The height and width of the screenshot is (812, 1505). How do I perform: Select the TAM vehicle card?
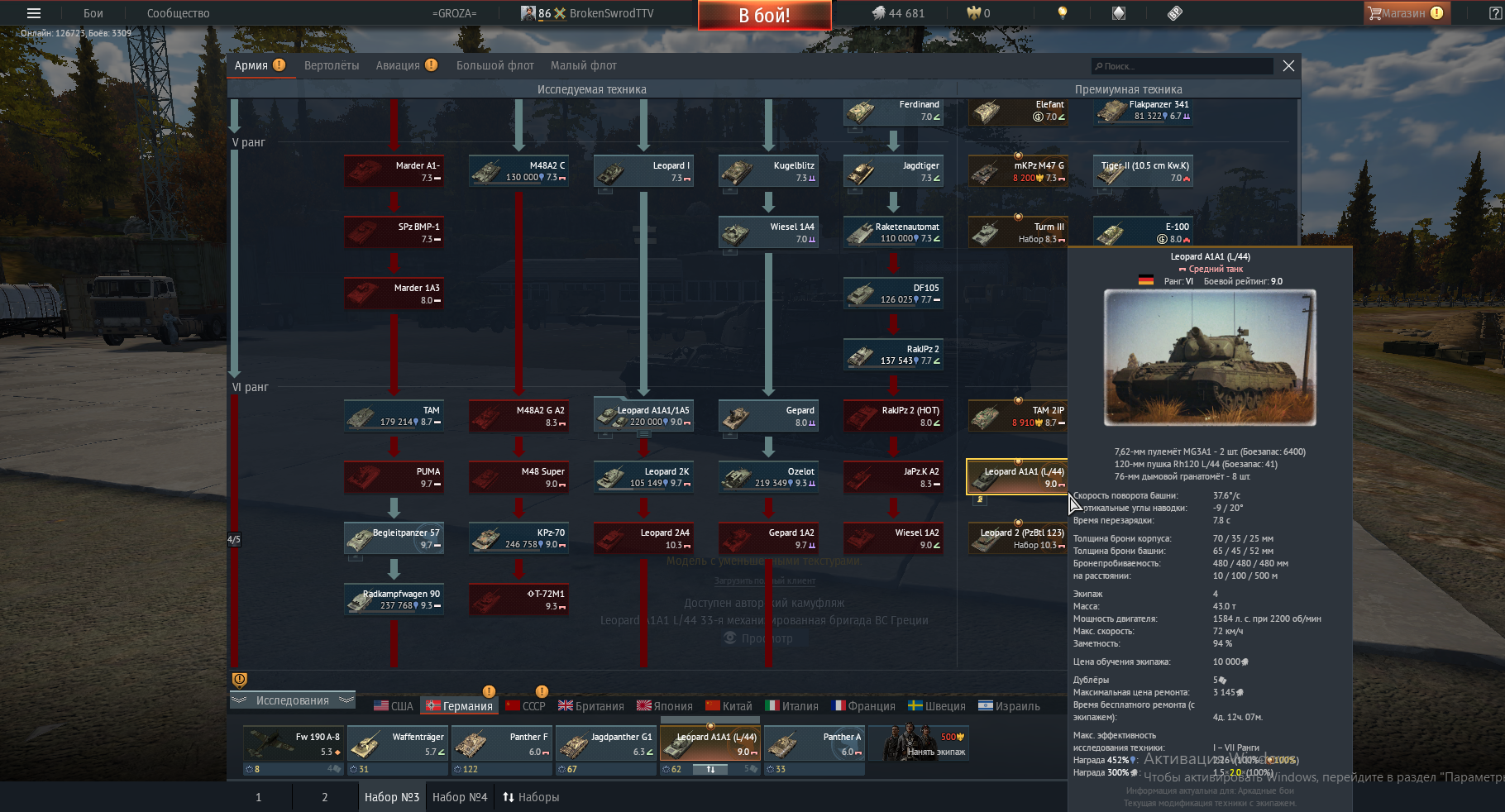[394, 416]
